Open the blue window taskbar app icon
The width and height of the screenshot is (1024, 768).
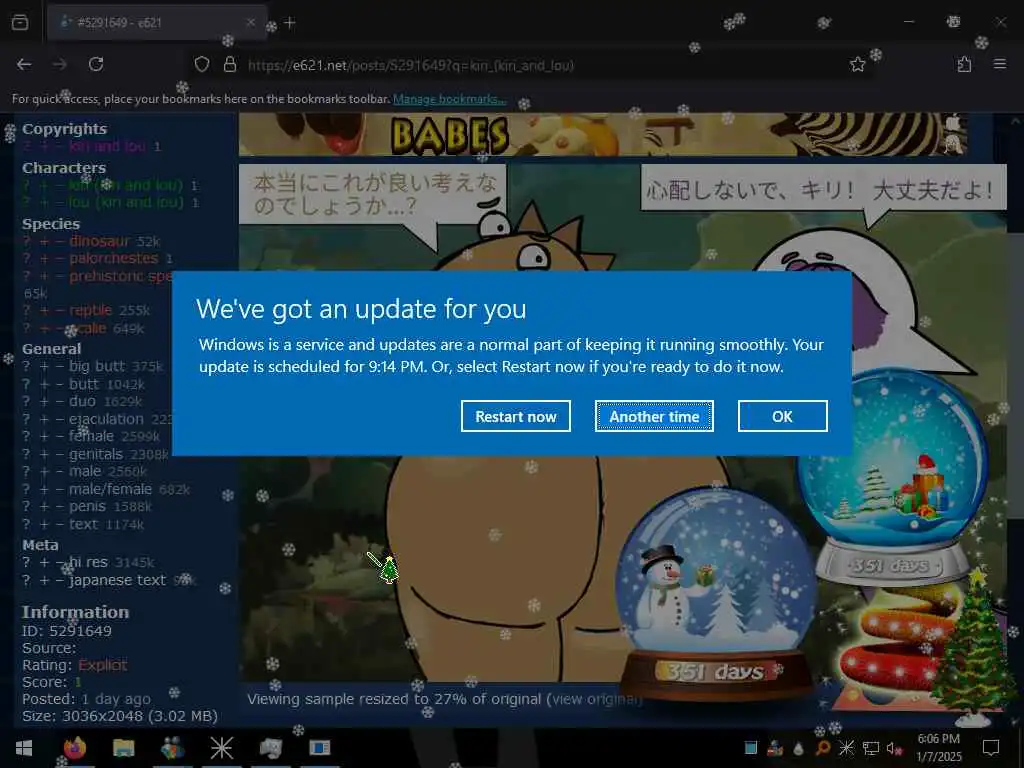[x=319, y=748]
